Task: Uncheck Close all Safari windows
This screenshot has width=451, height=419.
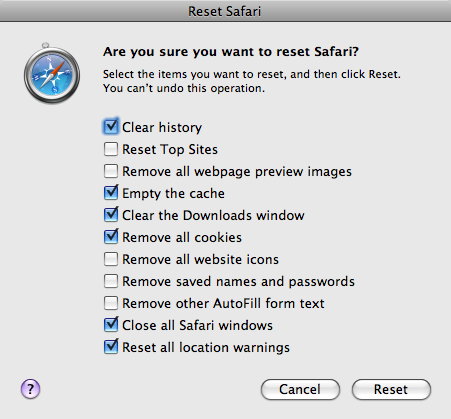Action: coord(111,325)
